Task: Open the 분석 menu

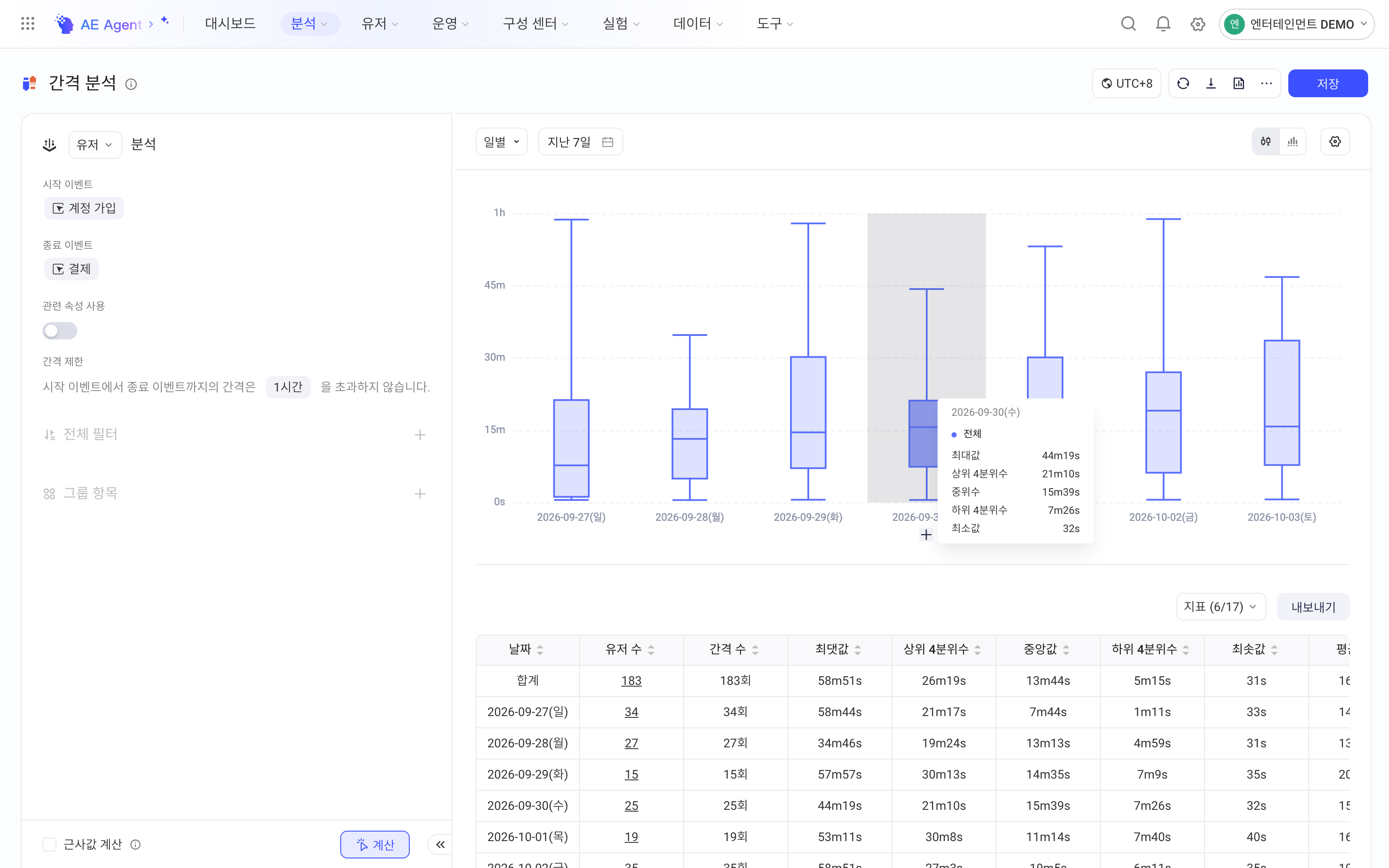Action: click(309, 23)
